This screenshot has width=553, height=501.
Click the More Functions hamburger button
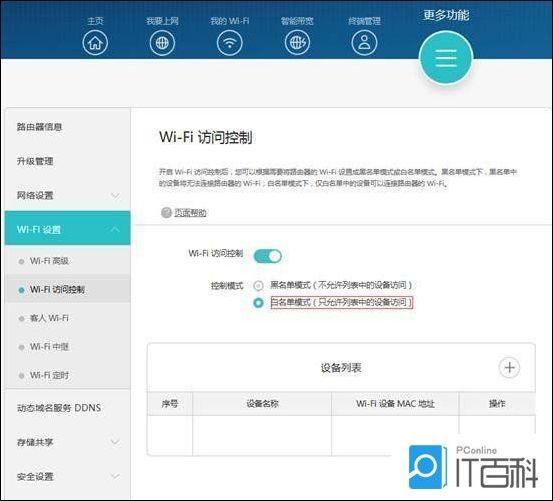[446, 57]
